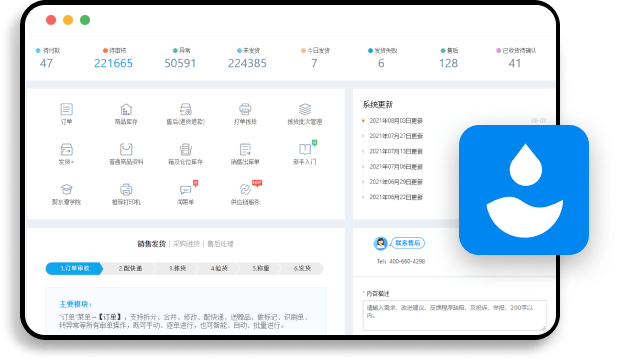Open 聚水潭学院 graduation cap icon
The image size is (619, 362).
pos(66,189)
